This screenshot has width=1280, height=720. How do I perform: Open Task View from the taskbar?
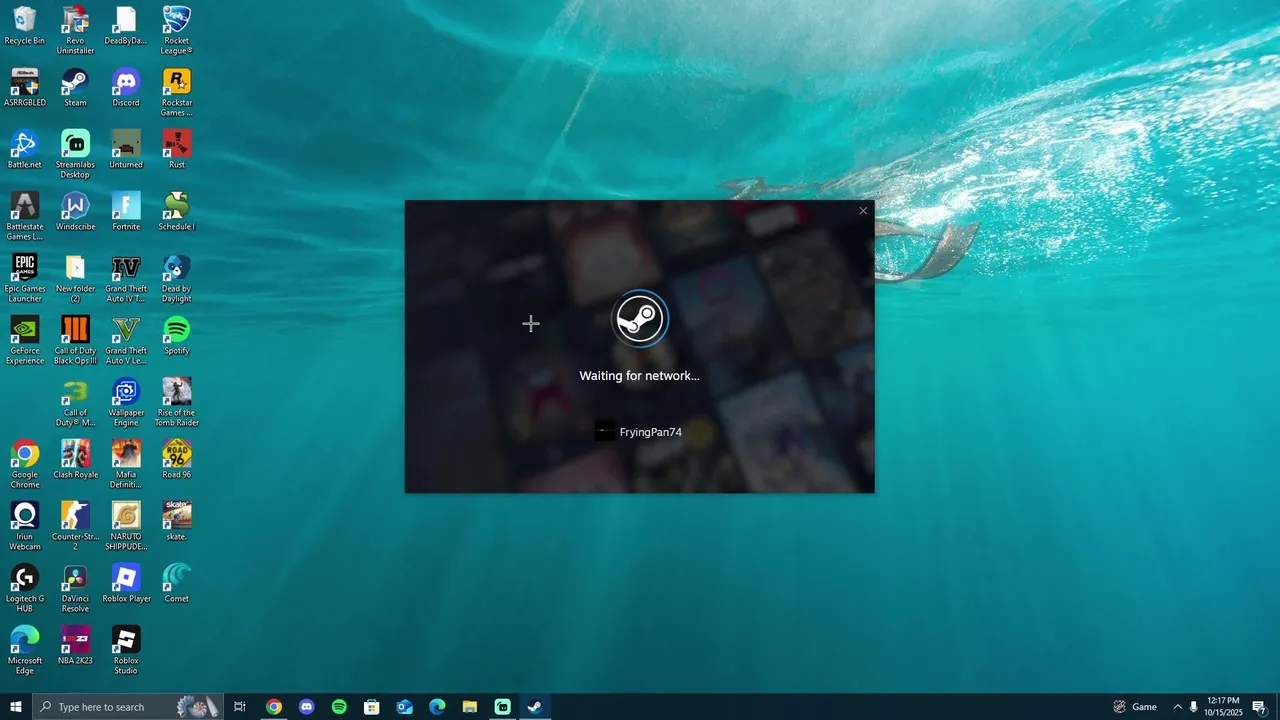240,707
